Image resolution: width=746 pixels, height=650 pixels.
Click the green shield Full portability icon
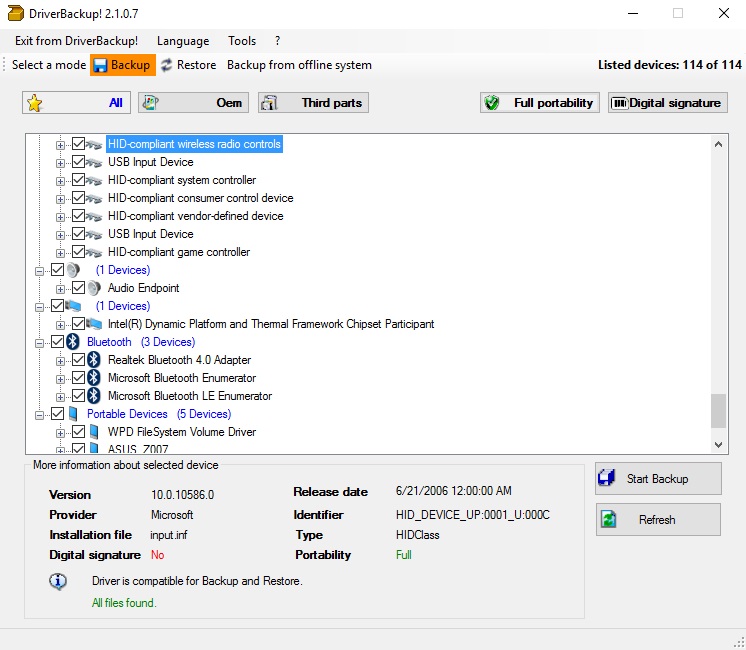(492, 103)
